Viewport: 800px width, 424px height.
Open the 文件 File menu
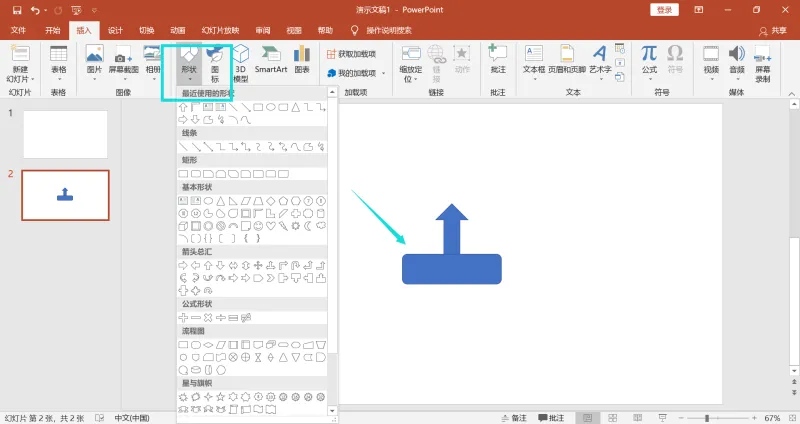tap(18, 30)
